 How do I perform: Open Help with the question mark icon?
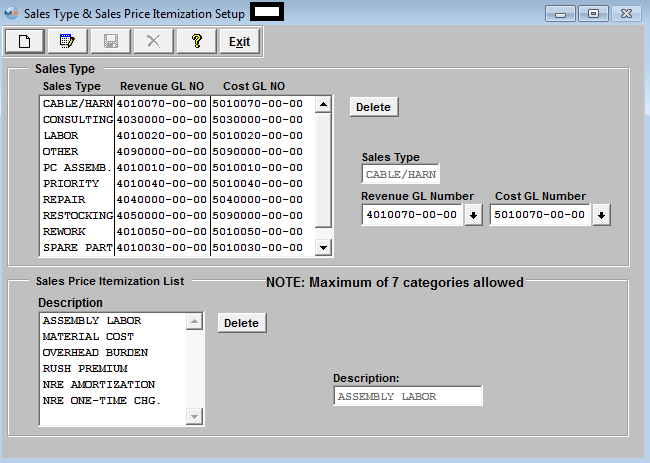[197, 41]
